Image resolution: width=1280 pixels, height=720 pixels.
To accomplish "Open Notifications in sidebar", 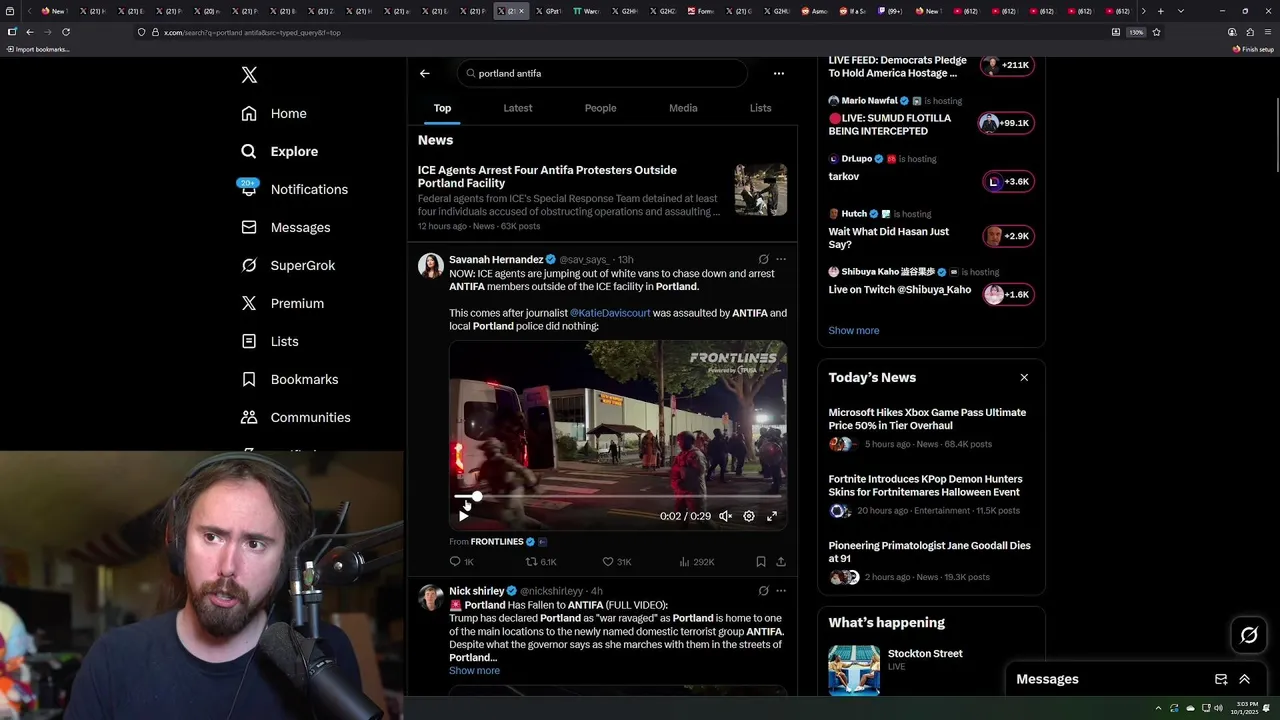I will (294, 190).
